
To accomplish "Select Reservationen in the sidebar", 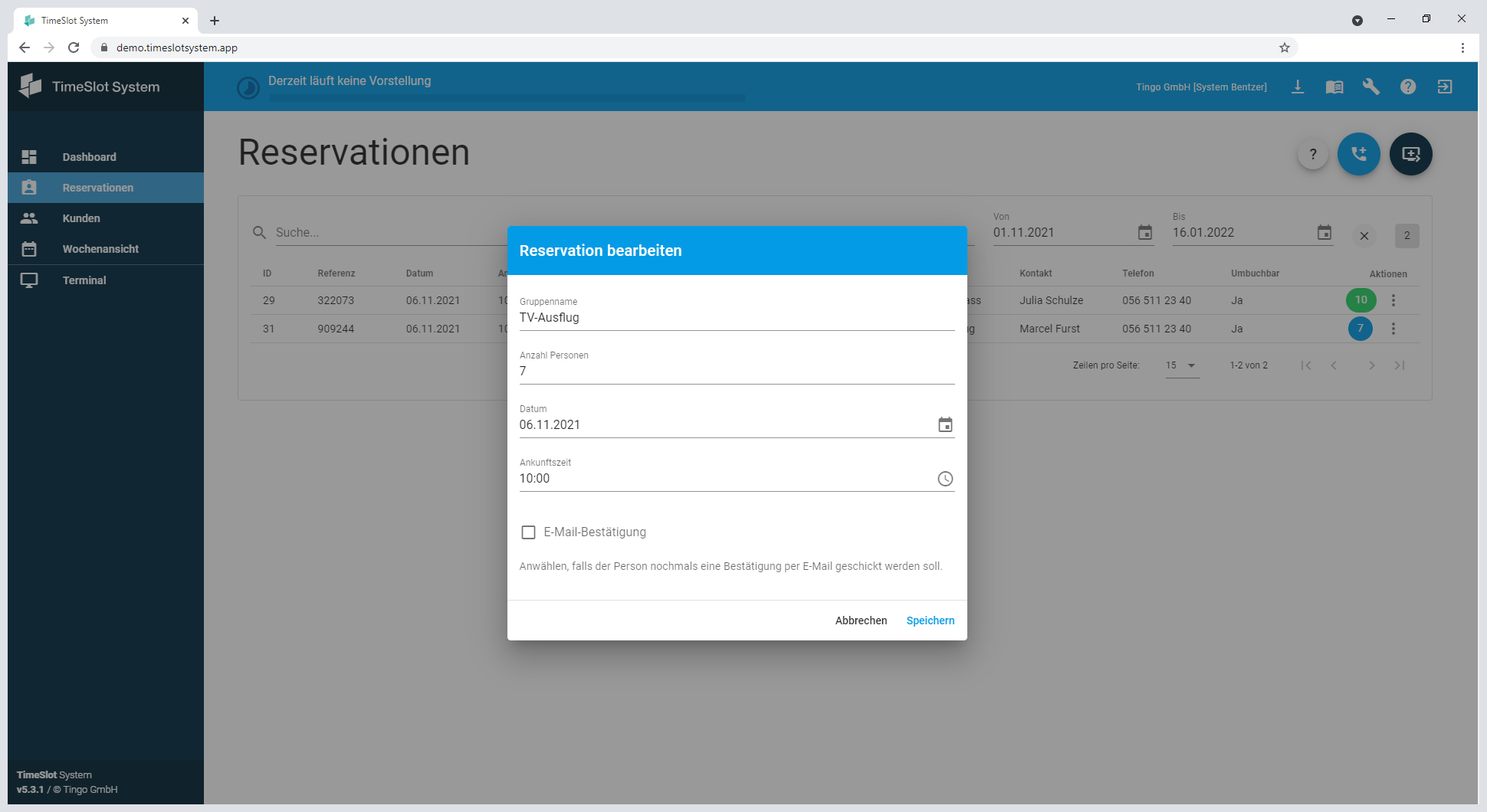I will [x=106, y=188].
